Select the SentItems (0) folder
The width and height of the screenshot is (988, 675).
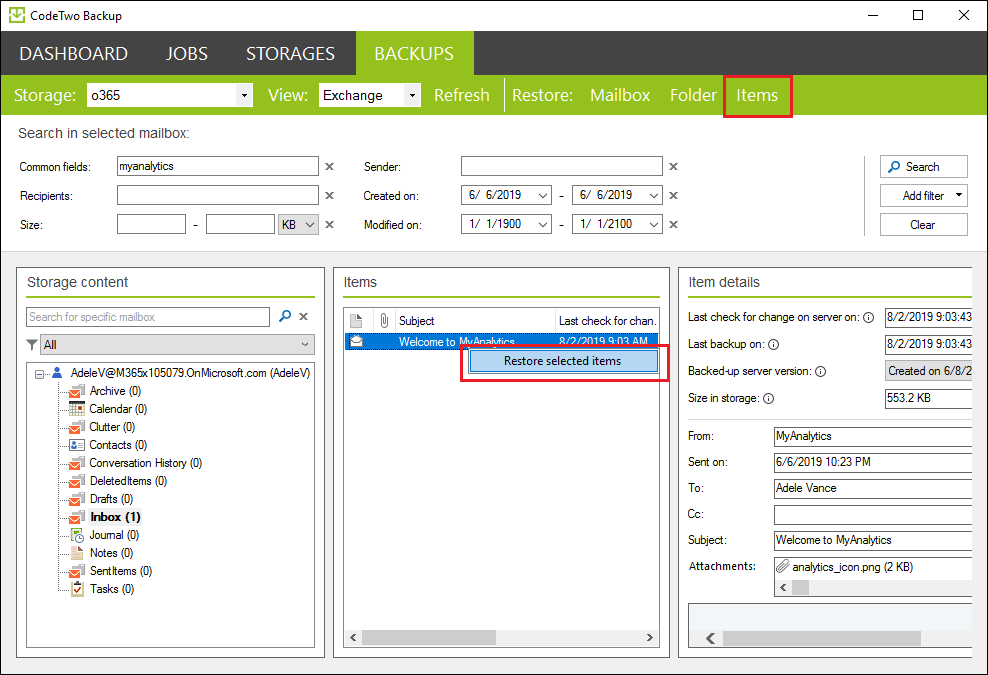(x=121, y=571)
